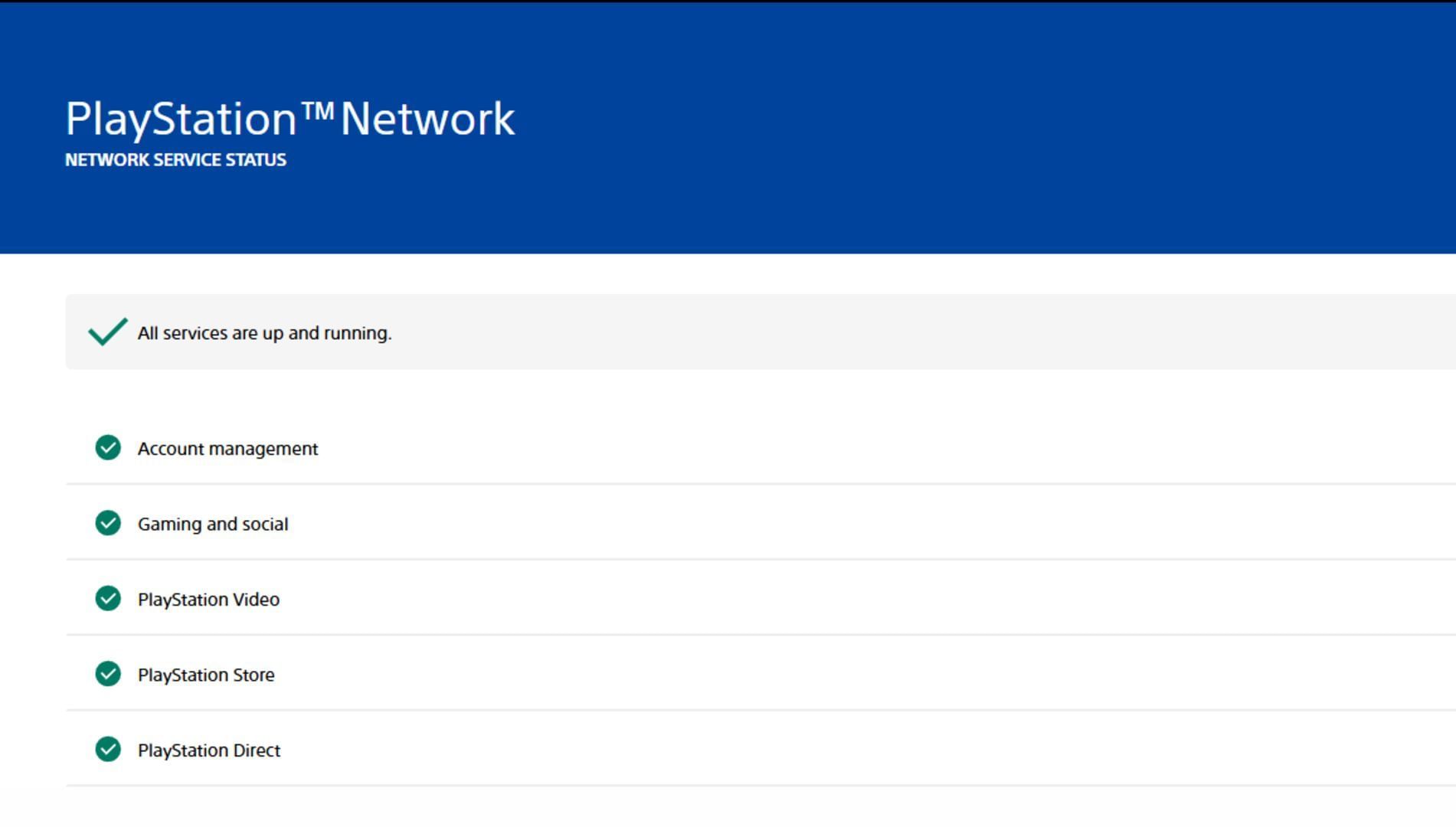Click Gaming and social status check icon

pyautogui.click(x=108, y=523)
